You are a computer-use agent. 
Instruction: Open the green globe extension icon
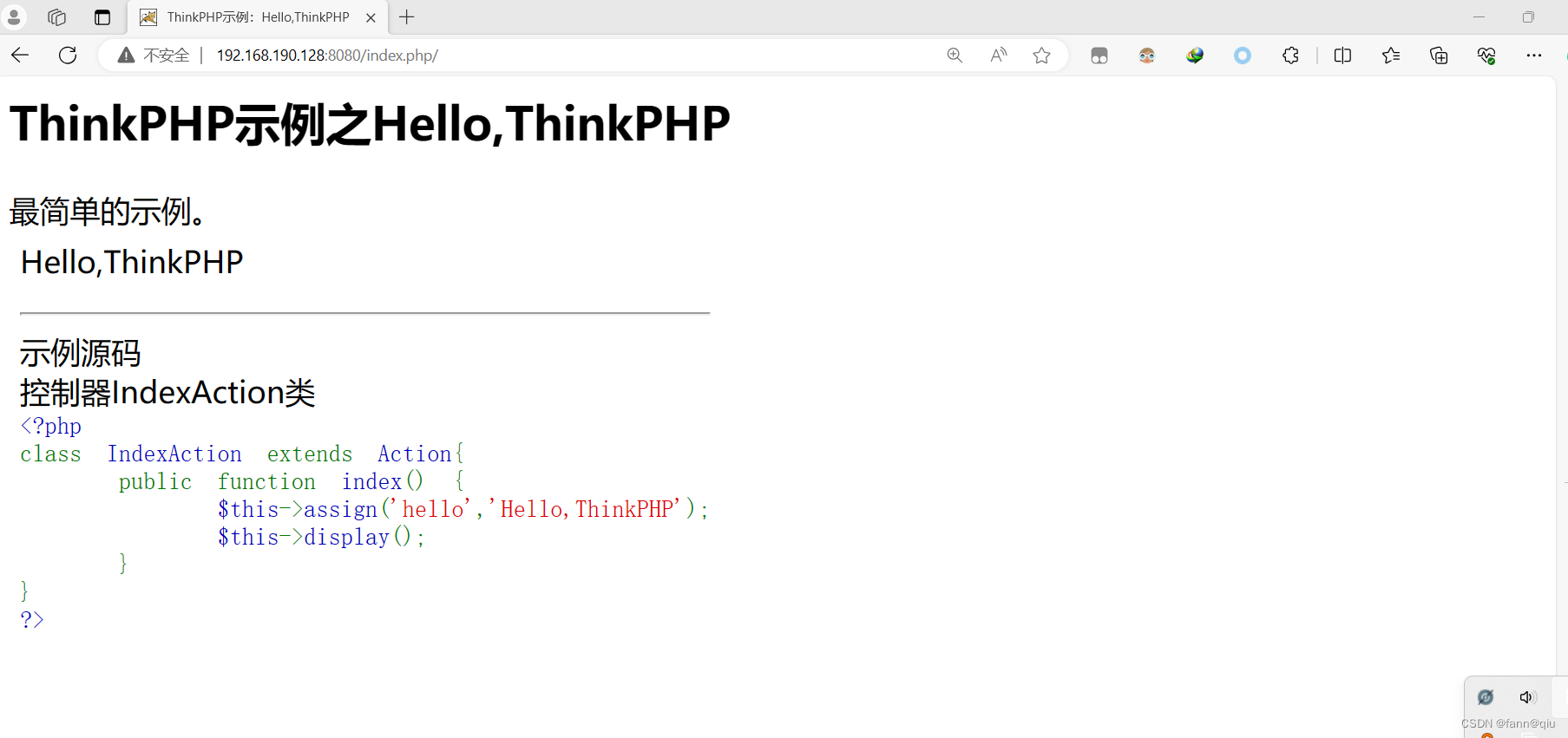pos(1195,56)
